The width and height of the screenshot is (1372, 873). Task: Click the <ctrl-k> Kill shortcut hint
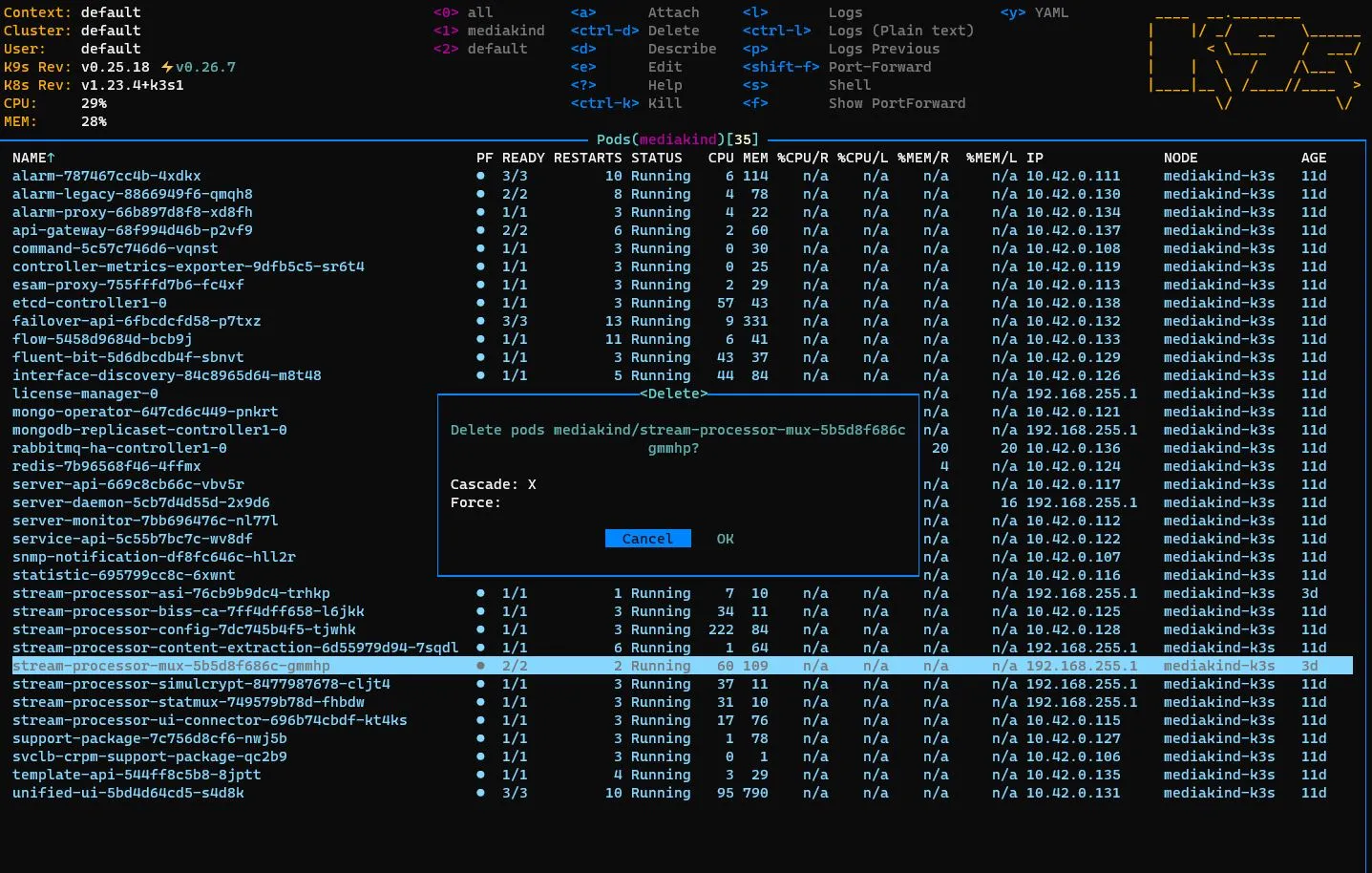(626, 103)
